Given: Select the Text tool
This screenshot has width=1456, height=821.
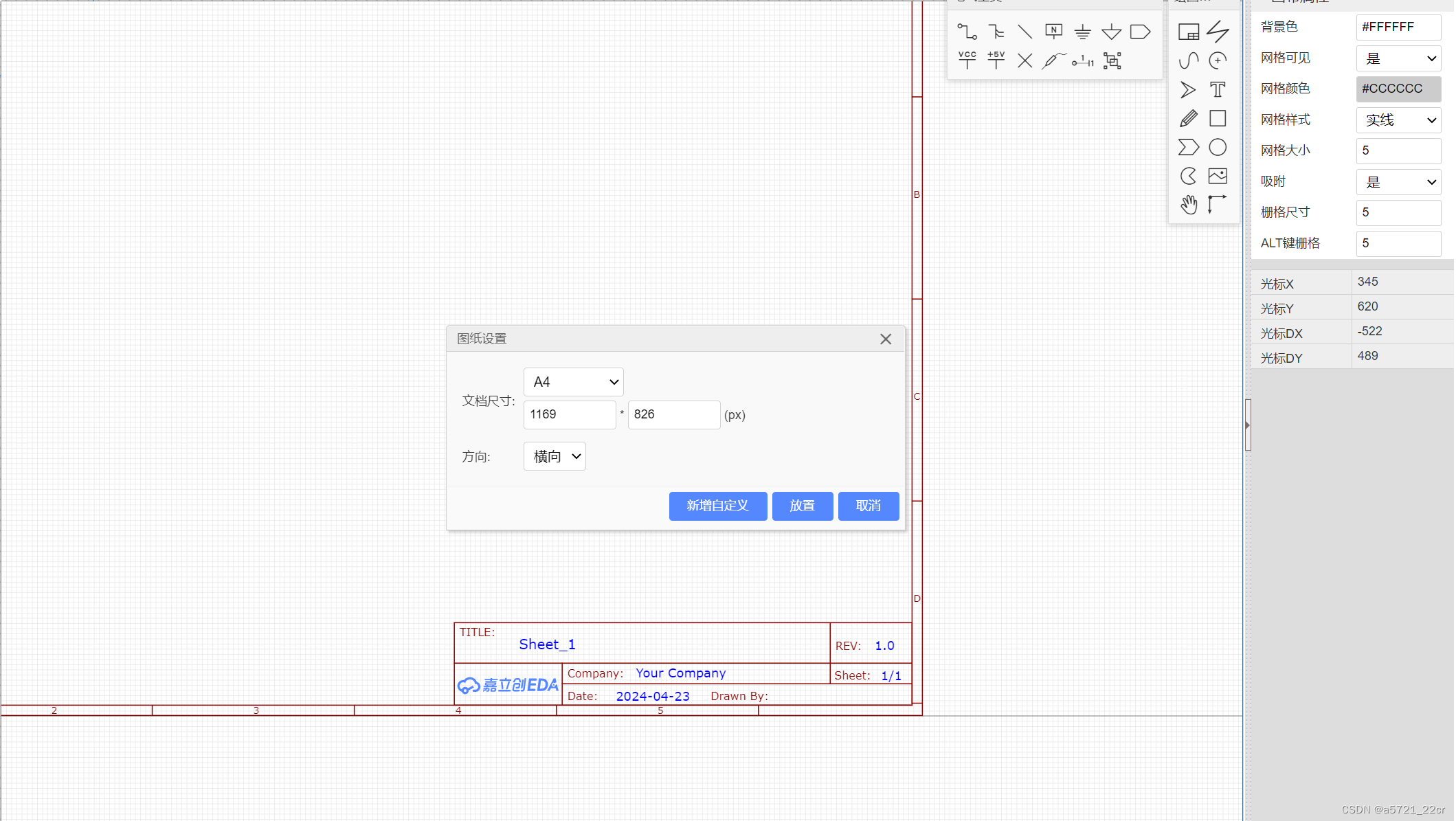Looking at the screenshot, I should pos(1218,89).
